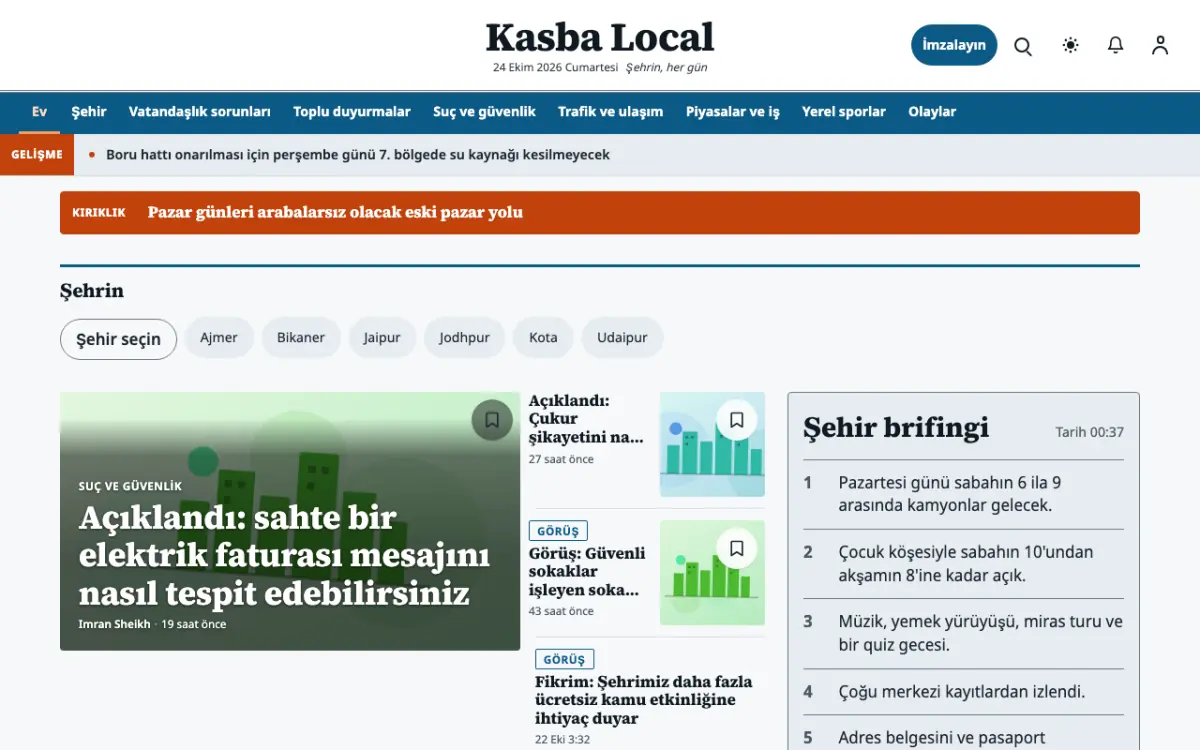Viewport: 1200px width, 750px height.
Task: Select the Kota city chip
Action: [x=543, y=338]
